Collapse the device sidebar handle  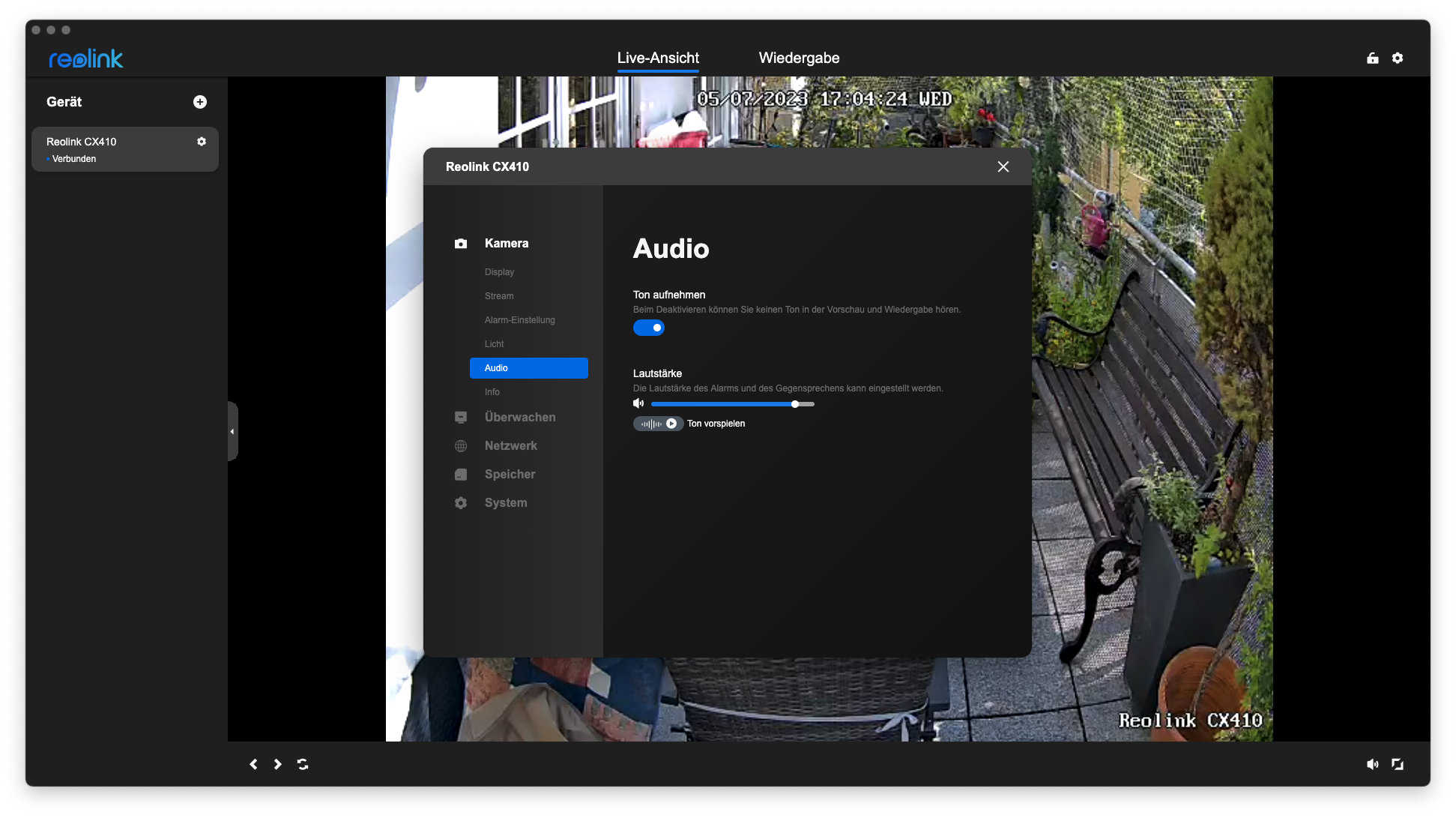tap(232, 431)
